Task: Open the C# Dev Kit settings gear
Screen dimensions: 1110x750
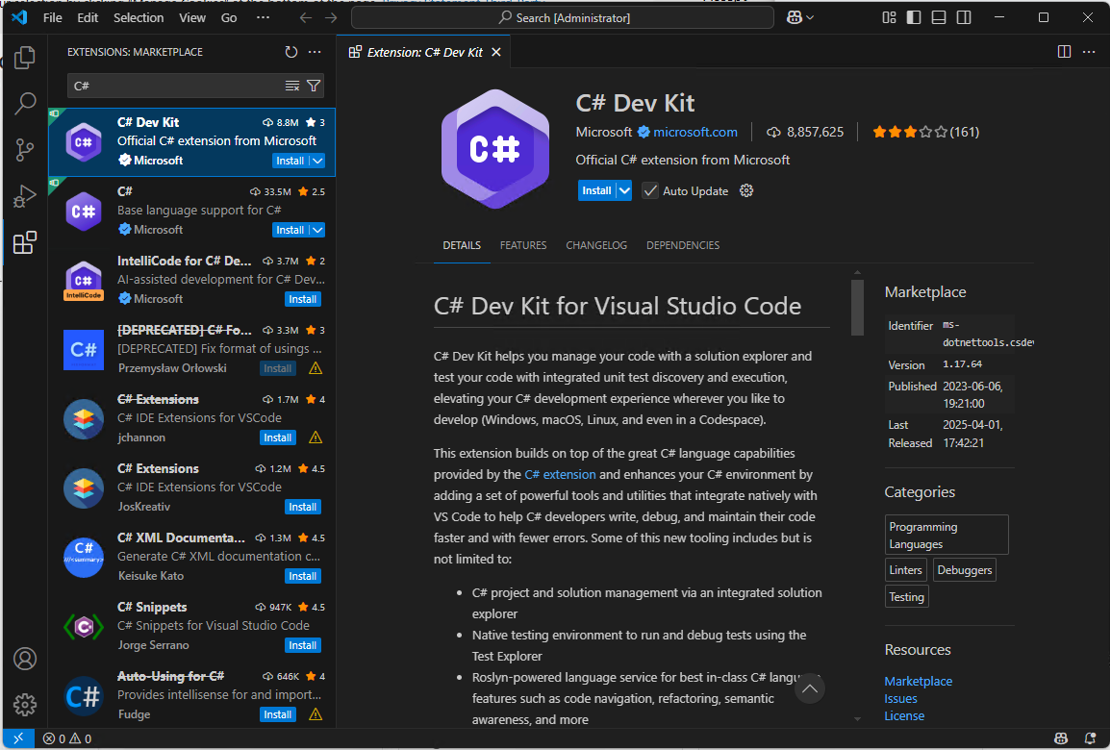Action: tap(746, 191)
